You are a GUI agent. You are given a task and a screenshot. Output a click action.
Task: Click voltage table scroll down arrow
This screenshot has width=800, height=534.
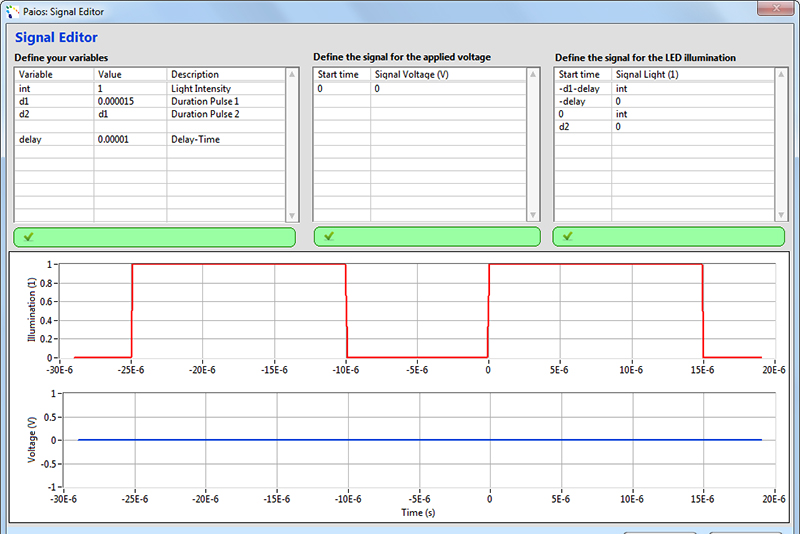(533, 215)
